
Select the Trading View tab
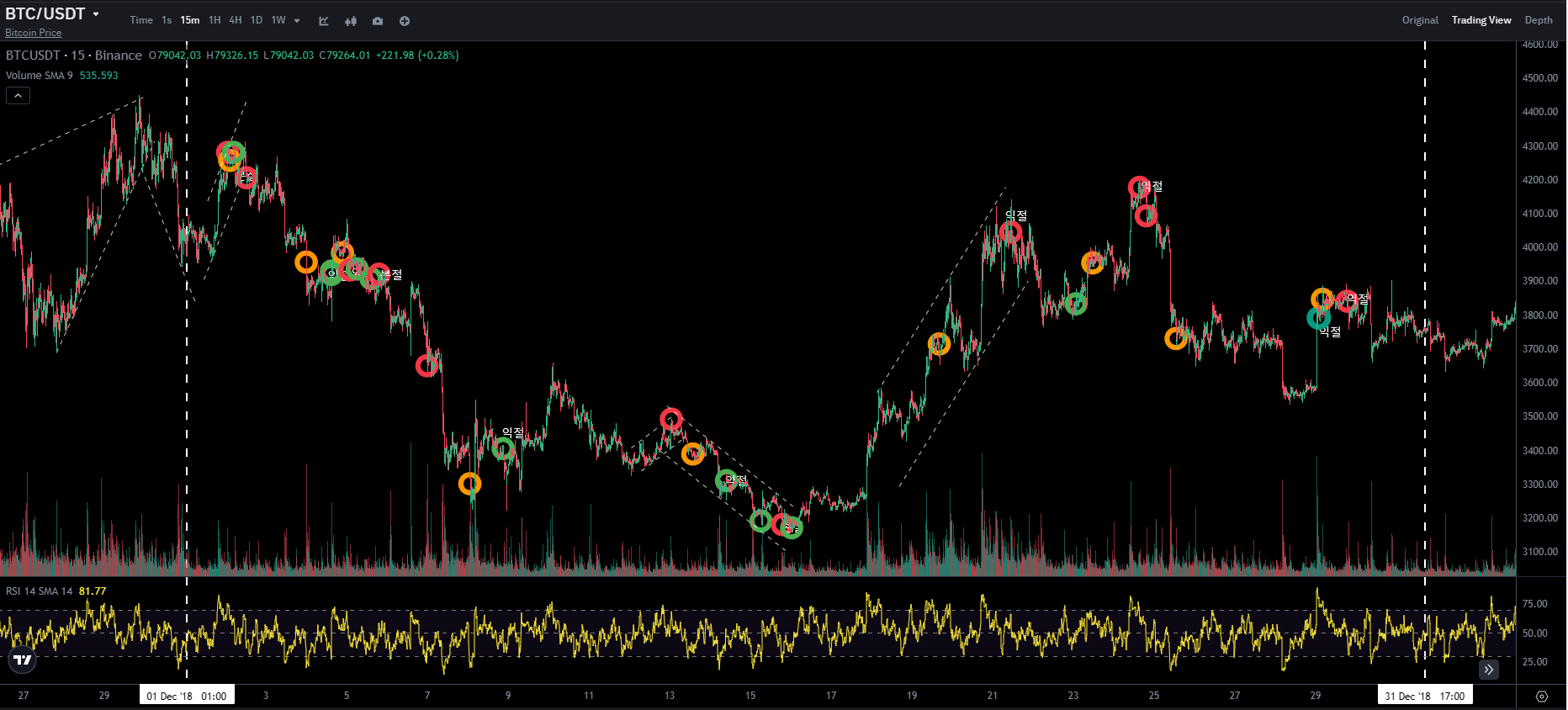pyautogui.click(x=1481, y=20)
